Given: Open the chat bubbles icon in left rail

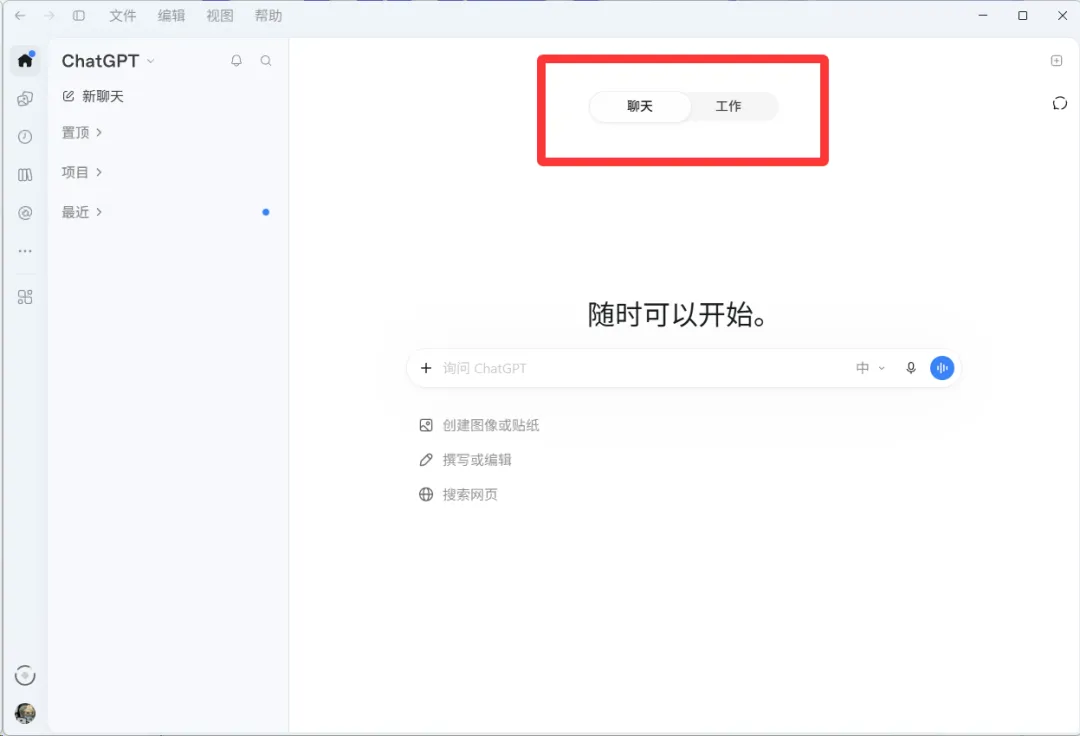Looking at the screenshot, I should click(25, 98).
